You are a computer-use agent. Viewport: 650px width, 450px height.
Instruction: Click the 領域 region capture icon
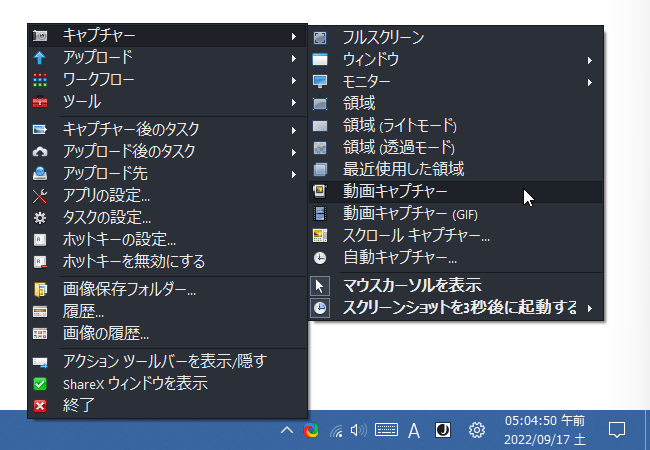coord(320,104)
